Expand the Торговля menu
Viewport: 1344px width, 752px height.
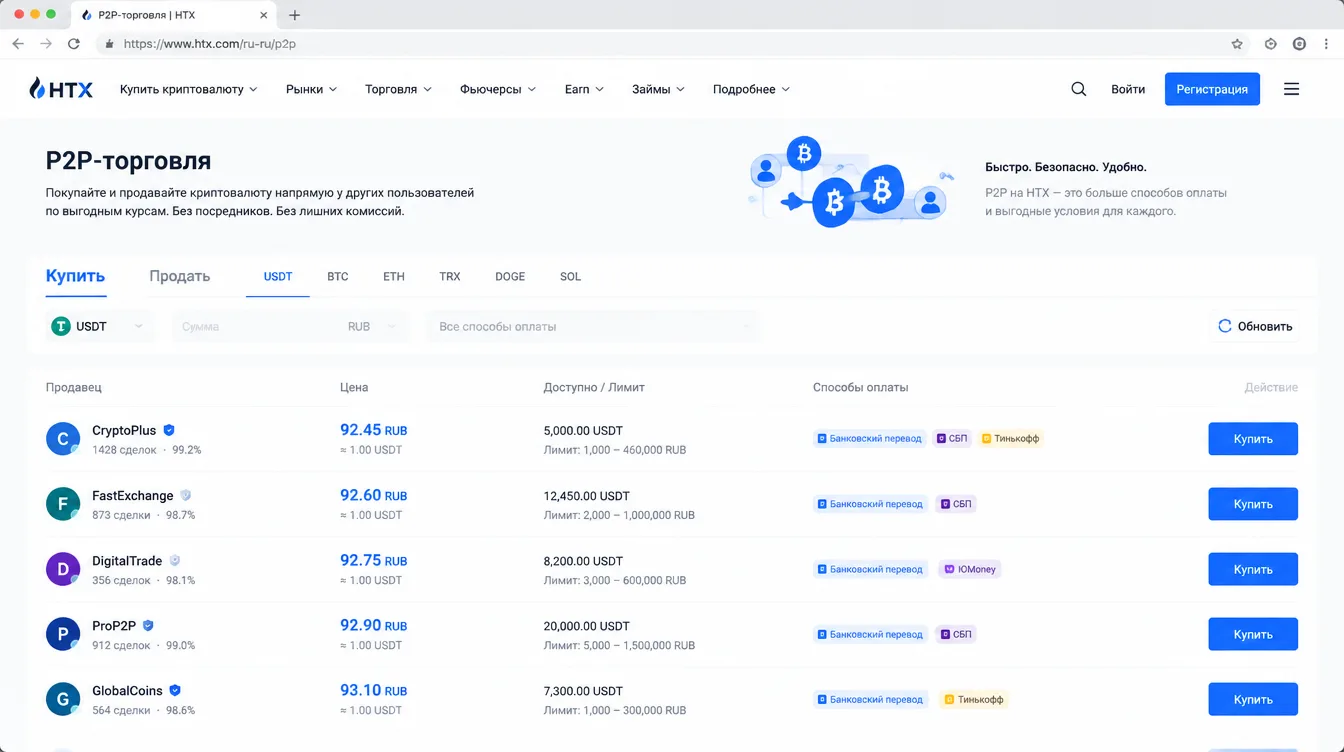[398, 89]
